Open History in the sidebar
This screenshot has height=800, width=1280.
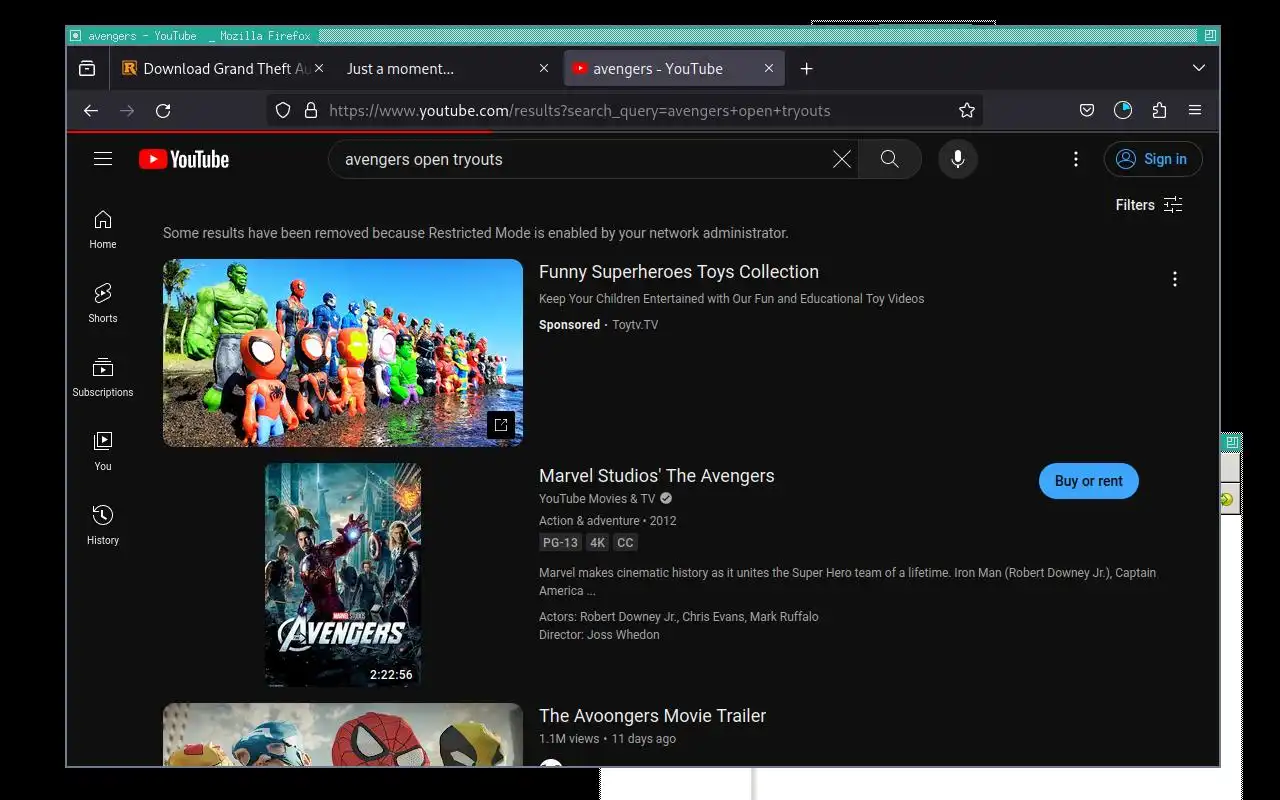(x=103, y=526)
